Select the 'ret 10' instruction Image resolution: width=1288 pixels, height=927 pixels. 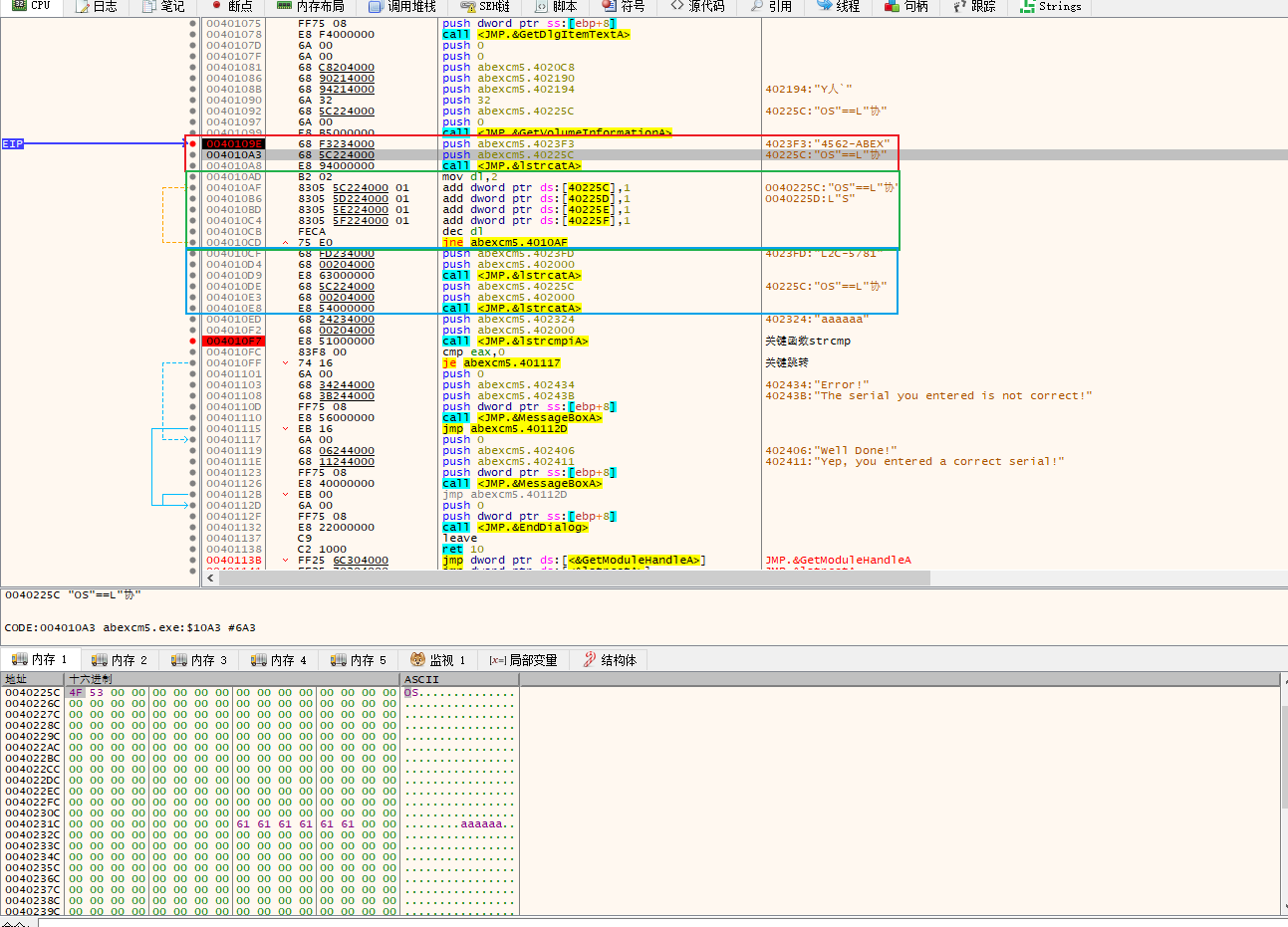point(463,549)
